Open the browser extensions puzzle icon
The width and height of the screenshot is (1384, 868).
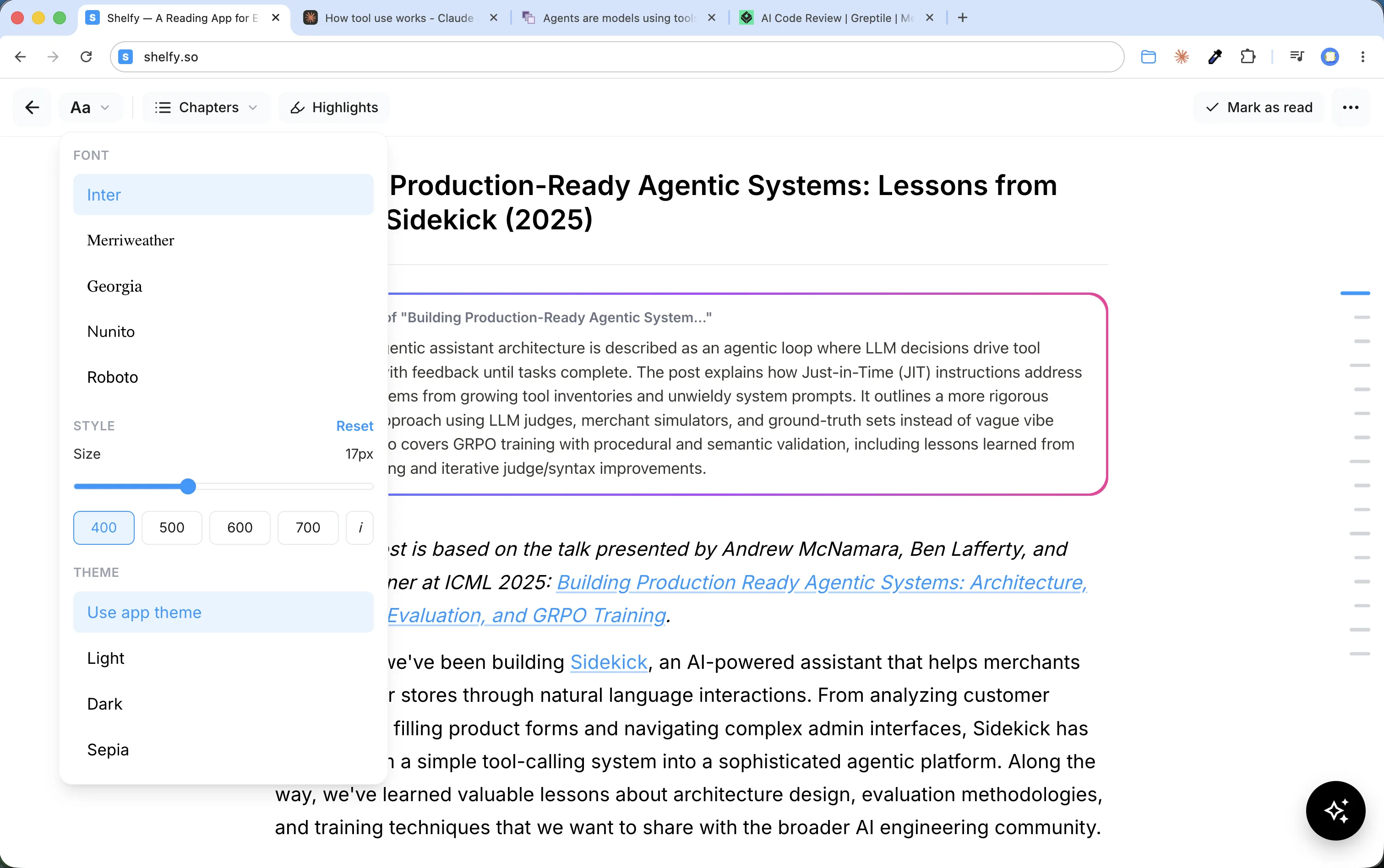(1248, 57)
